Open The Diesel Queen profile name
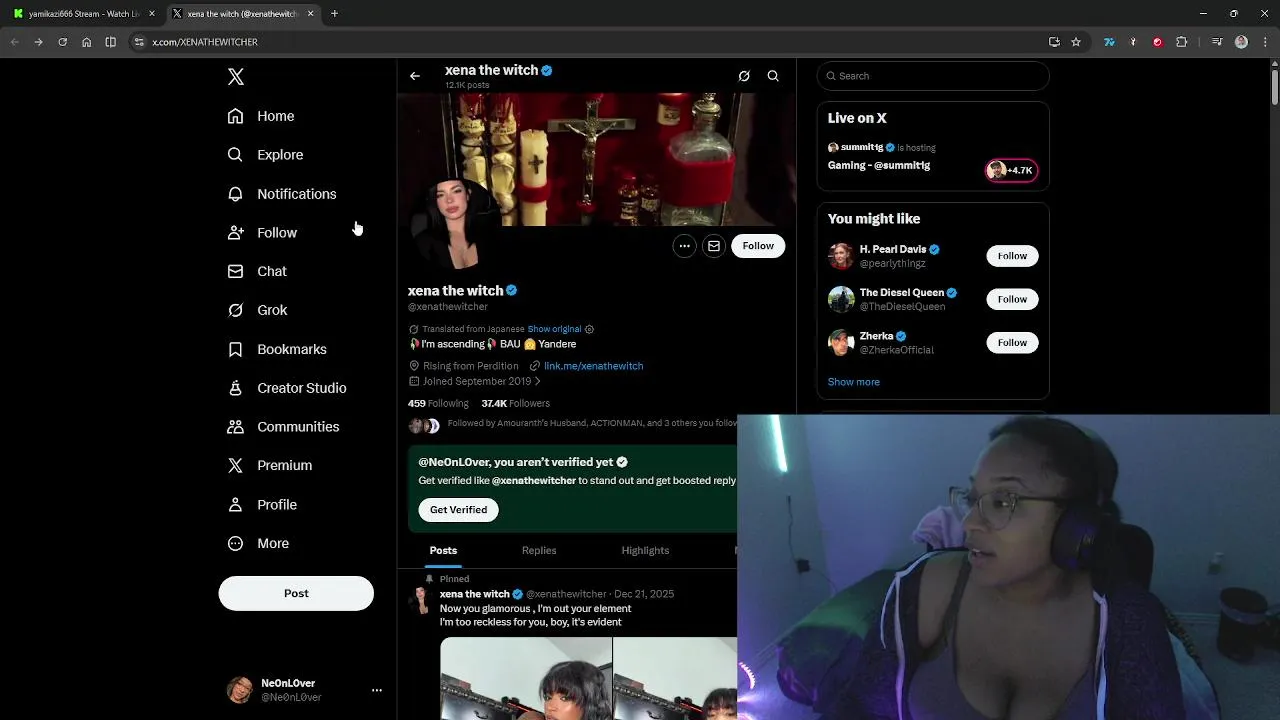1280x720 pixels. (902, 293)
